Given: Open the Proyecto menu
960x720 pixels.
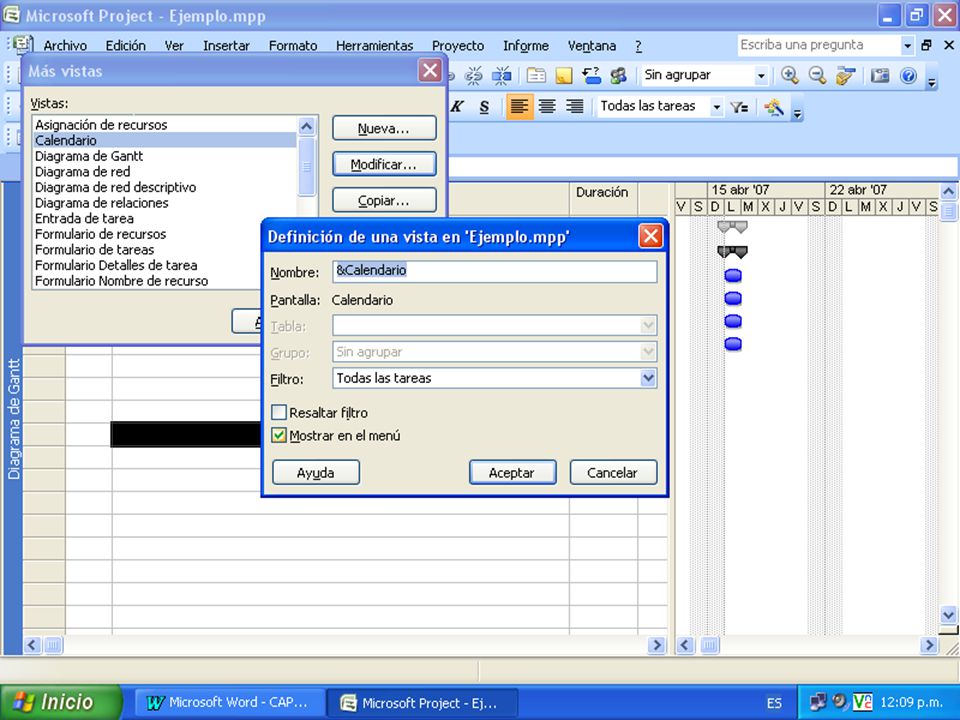Looking at the screenshot, I should click(x=458, y=45).
